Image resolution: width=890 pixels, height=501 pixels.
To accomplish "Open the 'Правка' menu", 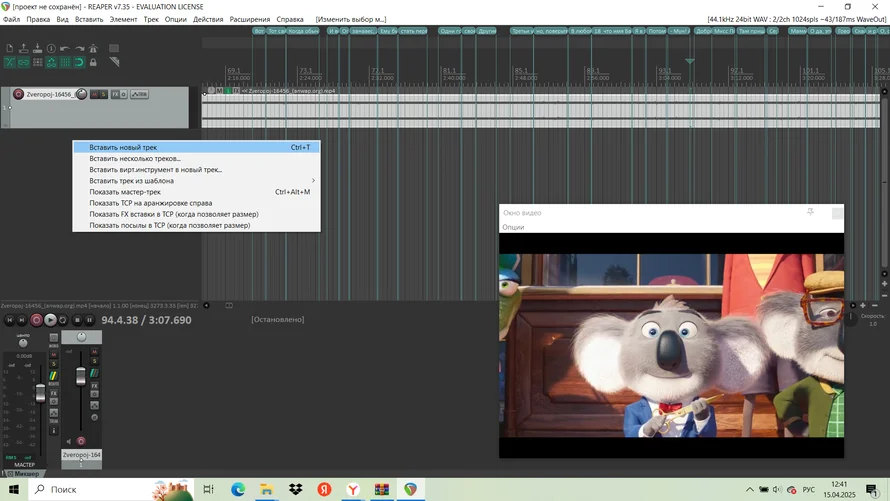I will (x=38, y=19).
